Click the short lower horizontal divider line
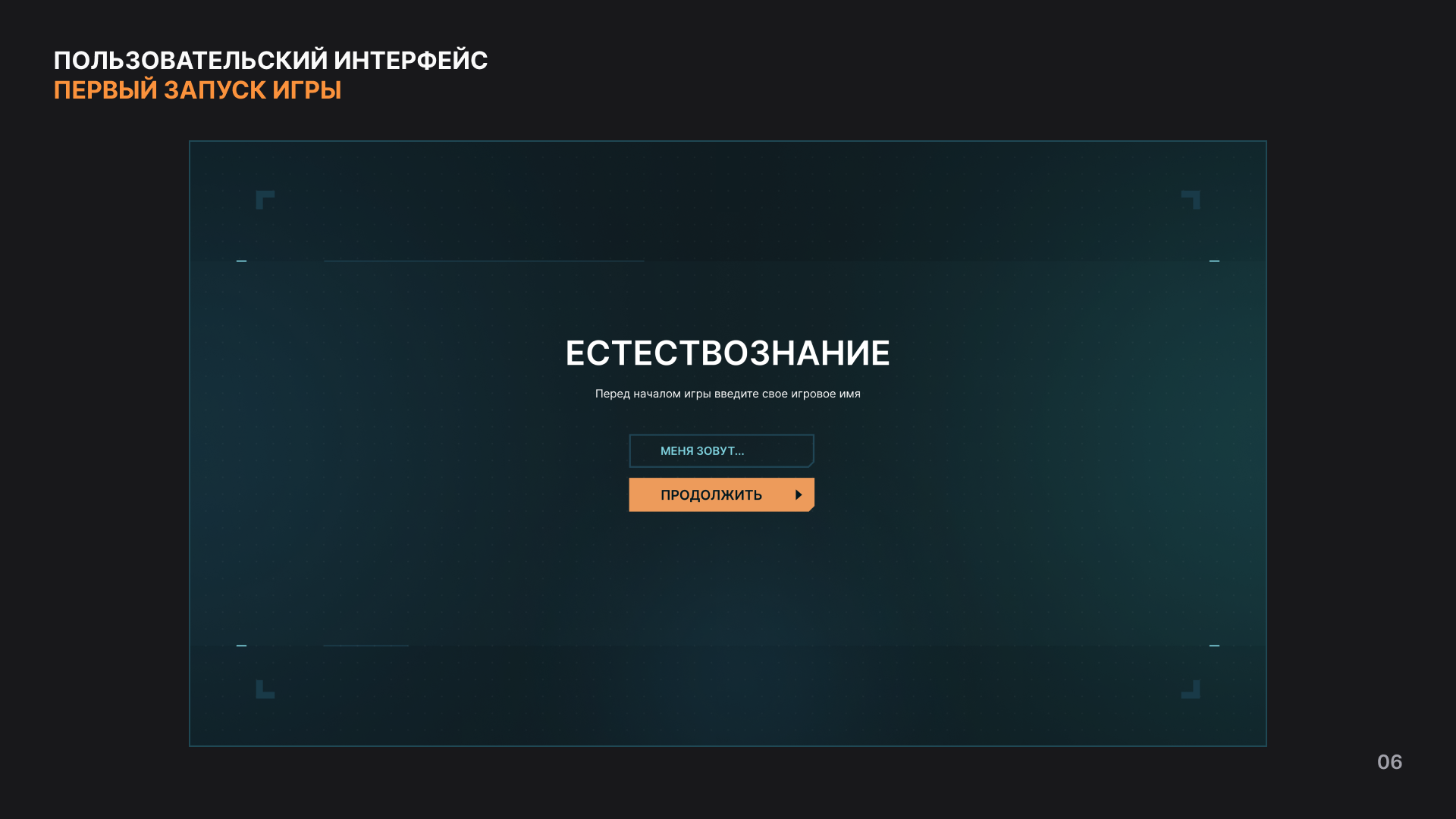The height and width of the screenshot is (819, 1456). point(366,645)
